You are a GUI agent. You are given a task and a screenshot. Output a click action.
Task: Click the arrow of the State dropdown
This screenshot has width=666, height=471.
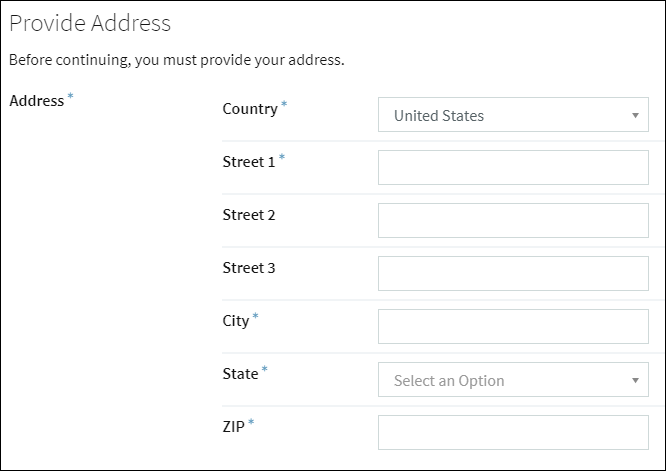(635, 381)
